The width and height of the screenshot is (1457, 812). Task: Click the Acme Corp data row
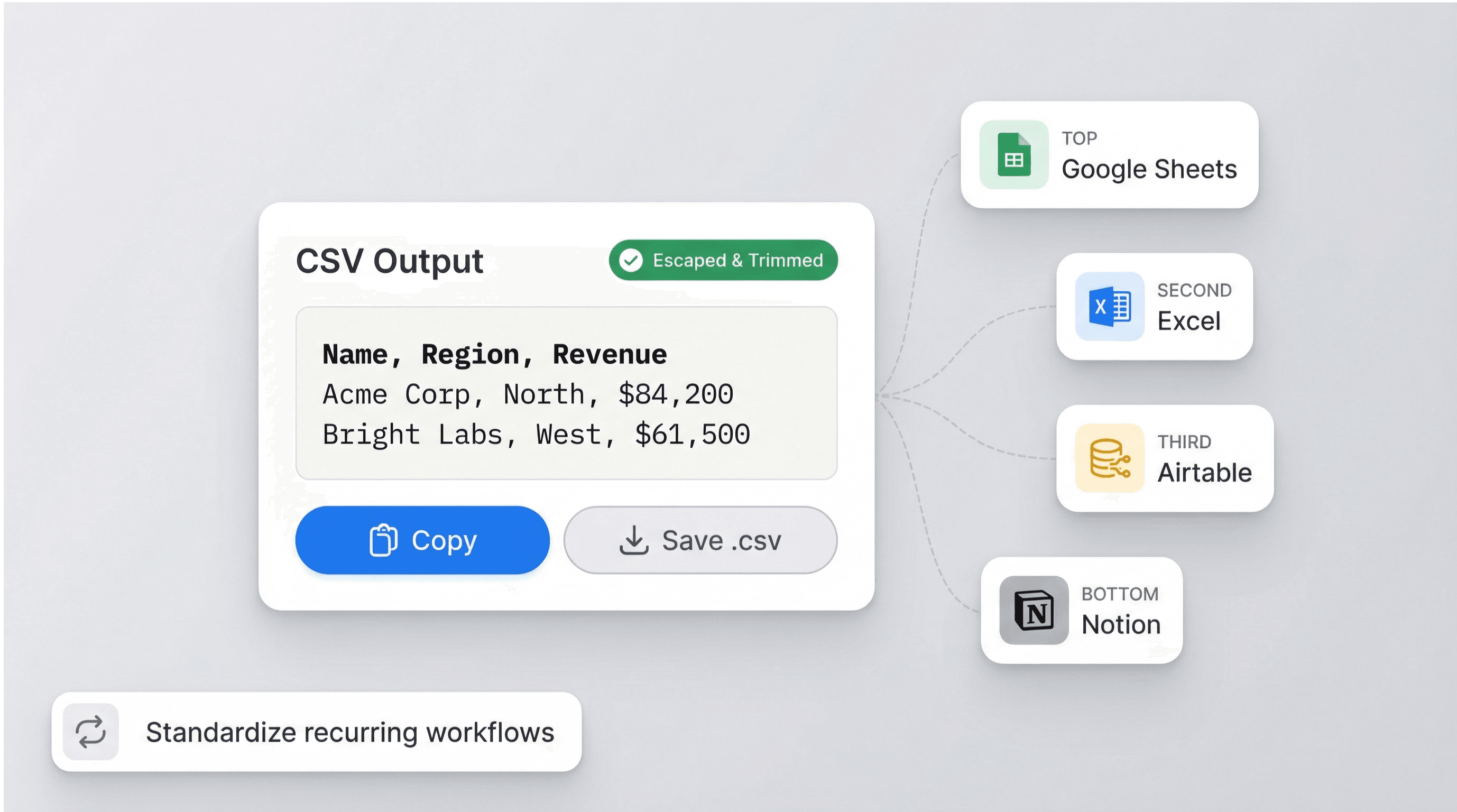[527, 395]
